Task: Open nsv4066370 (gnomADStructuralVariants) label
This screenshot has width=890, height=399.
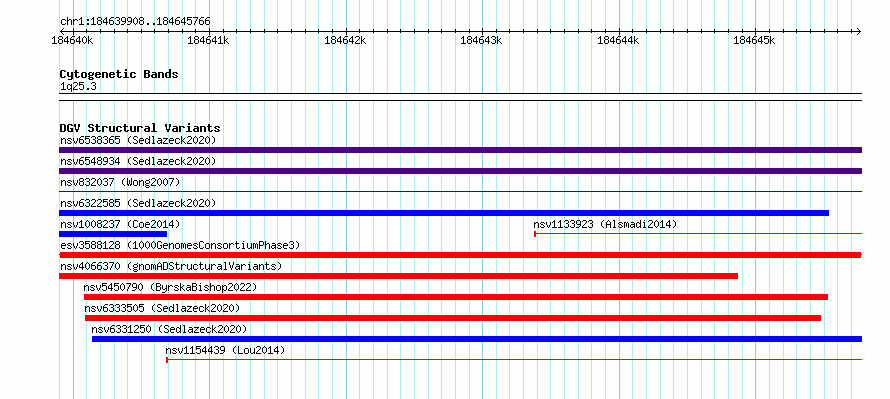Action: tap(171, 266)
